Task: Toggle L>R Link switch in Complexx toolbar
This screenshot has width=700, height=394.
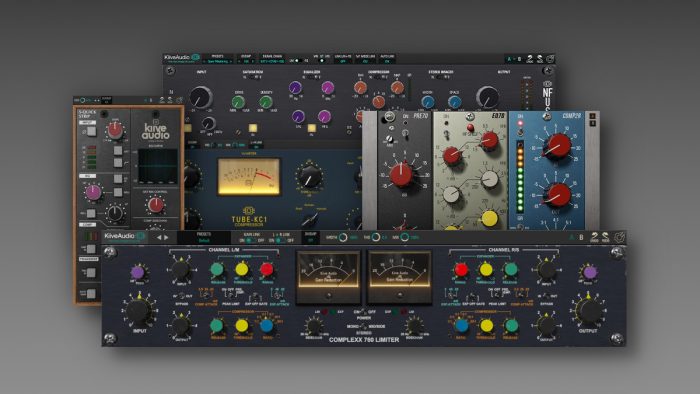Action: point(281,241)
